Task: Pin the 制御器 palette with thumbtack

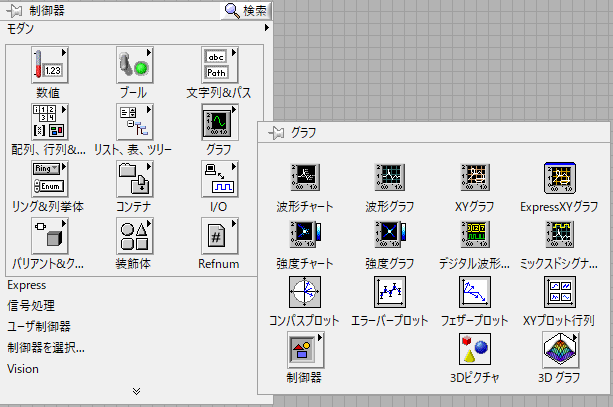Action: [15, 11]
